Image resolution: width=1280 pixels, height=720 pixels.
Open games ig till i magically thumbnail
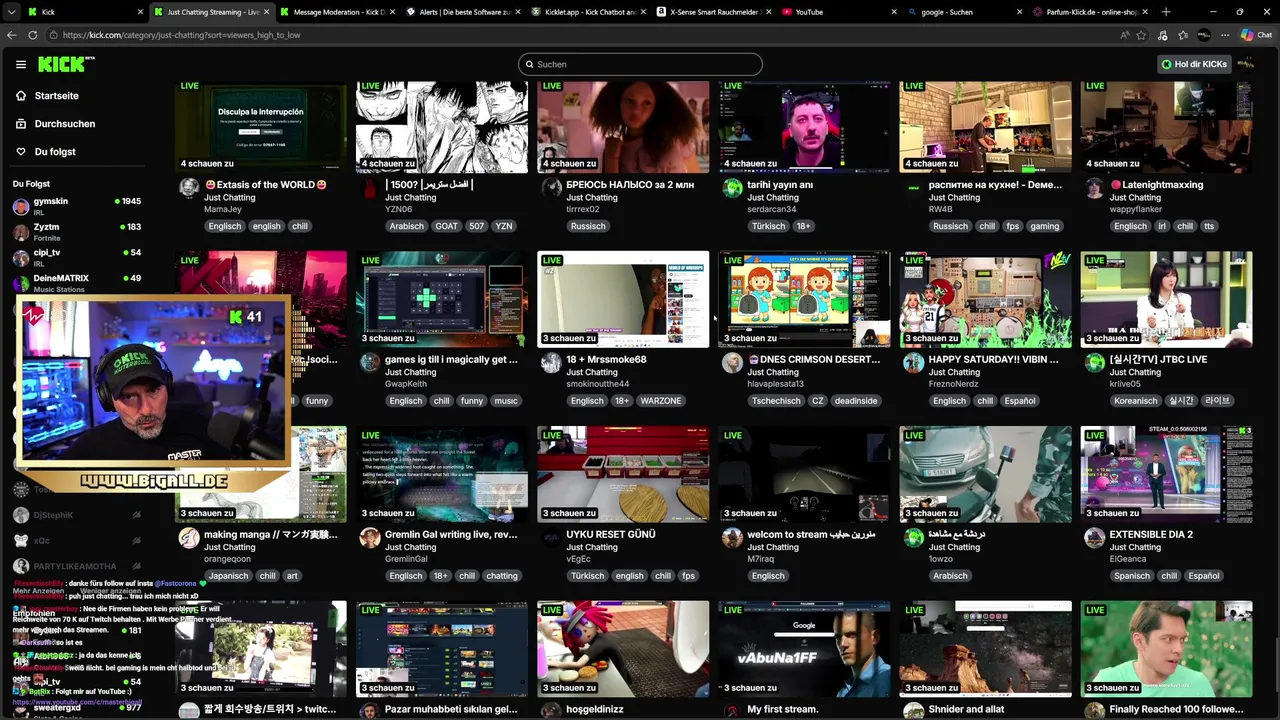(442, 299)
